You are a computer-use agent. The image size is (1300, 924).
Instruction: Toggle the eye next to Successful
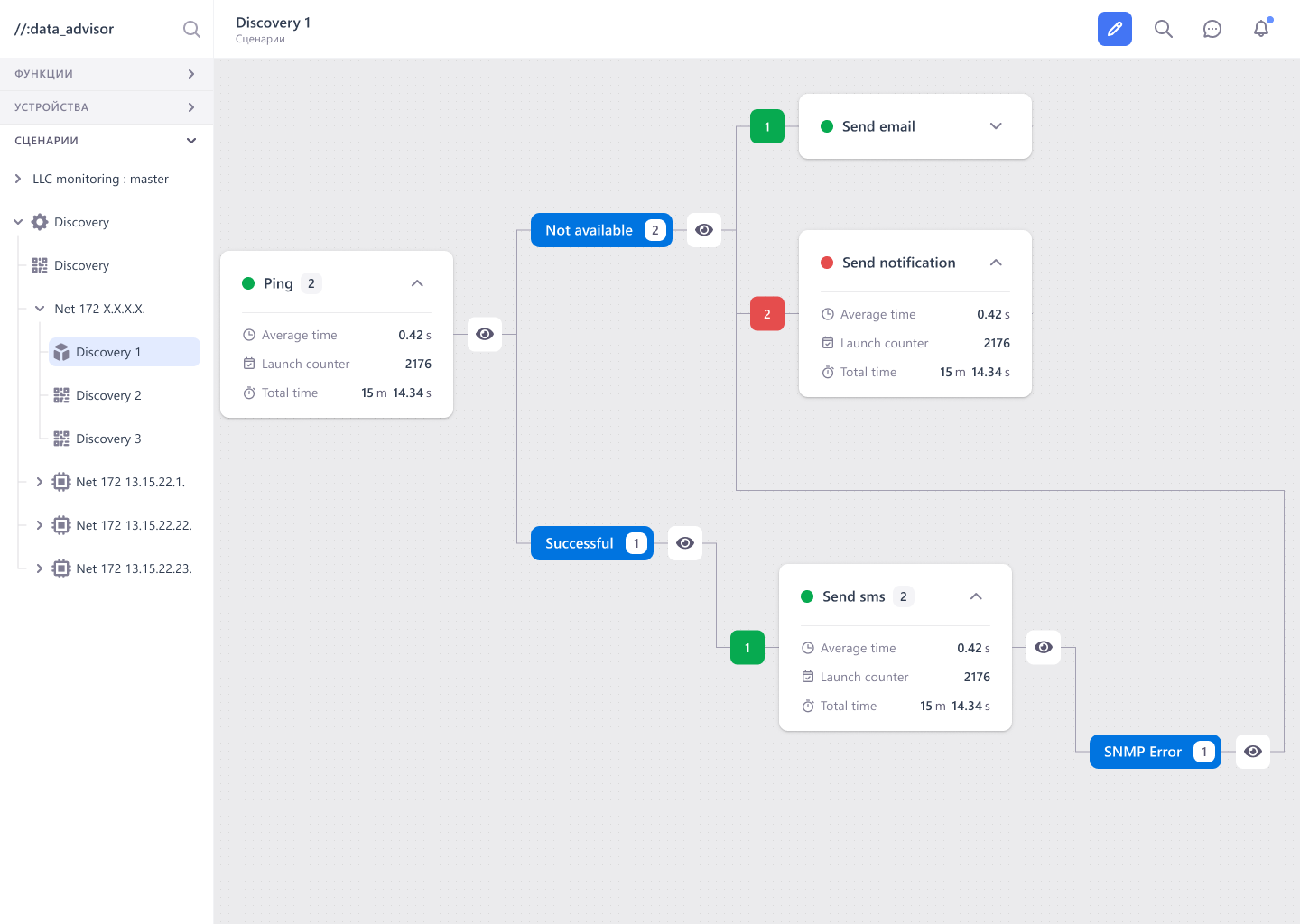(x=685, y=543)
